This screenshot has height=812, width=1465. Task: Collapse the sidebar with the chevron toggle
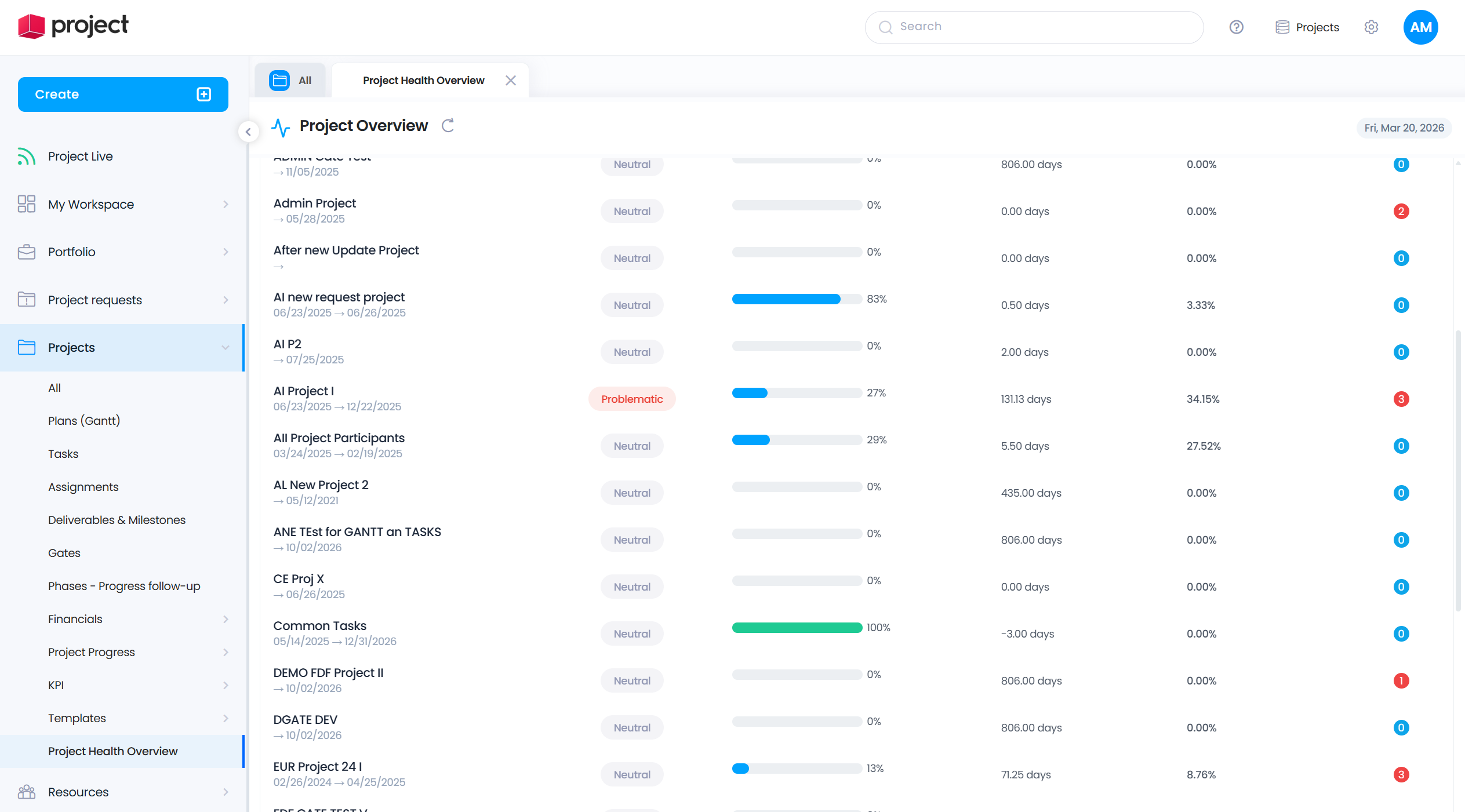(x=248, y=132)
